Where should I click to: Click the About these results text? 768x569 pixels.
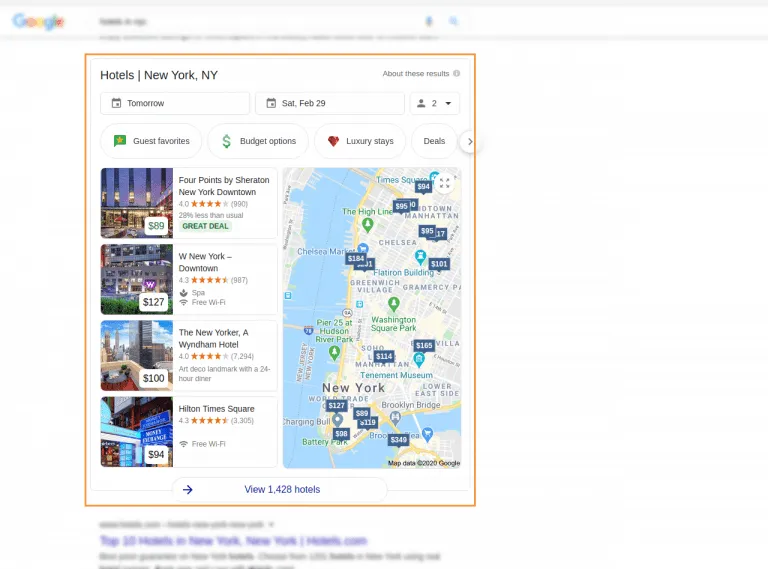point(415,73)
